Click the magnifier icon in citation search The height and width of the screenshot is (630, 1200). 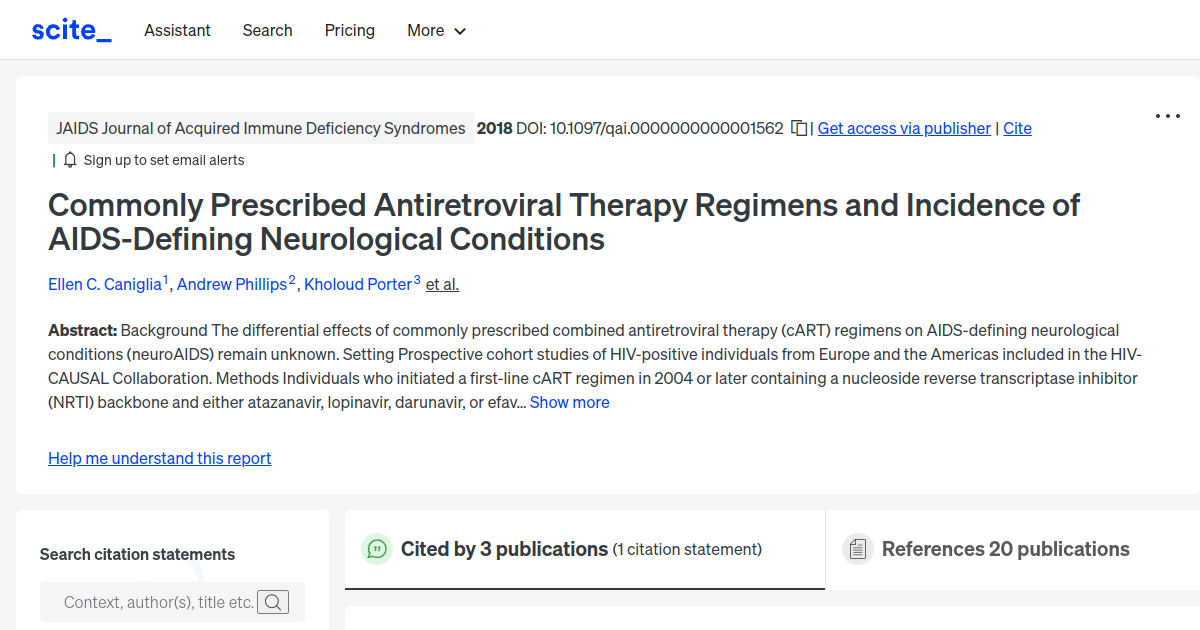[273, 601]
